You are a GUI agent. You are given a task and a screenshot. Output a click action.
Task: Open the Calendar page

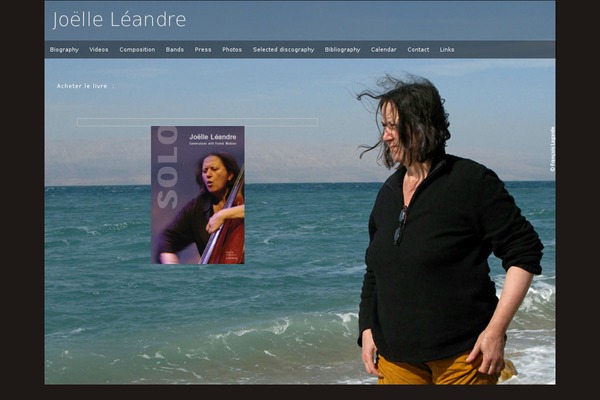[x=384, y=49]
